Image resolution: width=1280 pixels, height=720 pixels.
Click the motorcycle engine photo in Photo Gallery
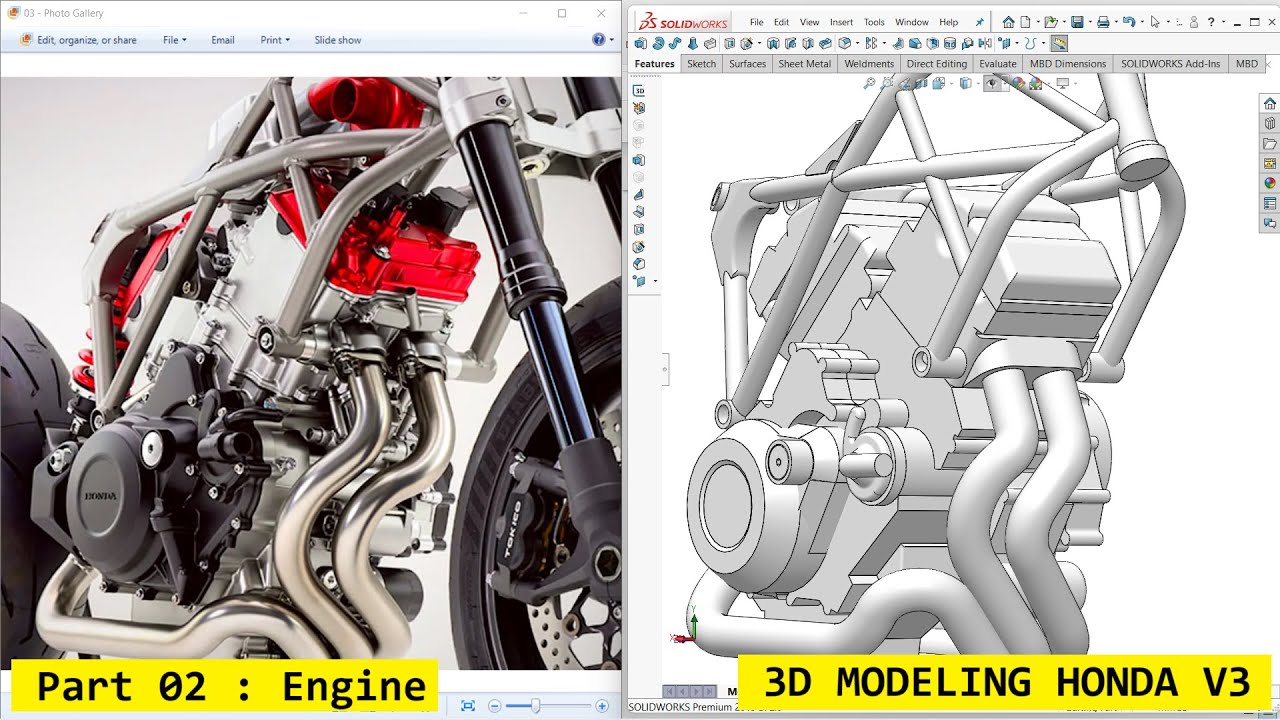point(310,373)
